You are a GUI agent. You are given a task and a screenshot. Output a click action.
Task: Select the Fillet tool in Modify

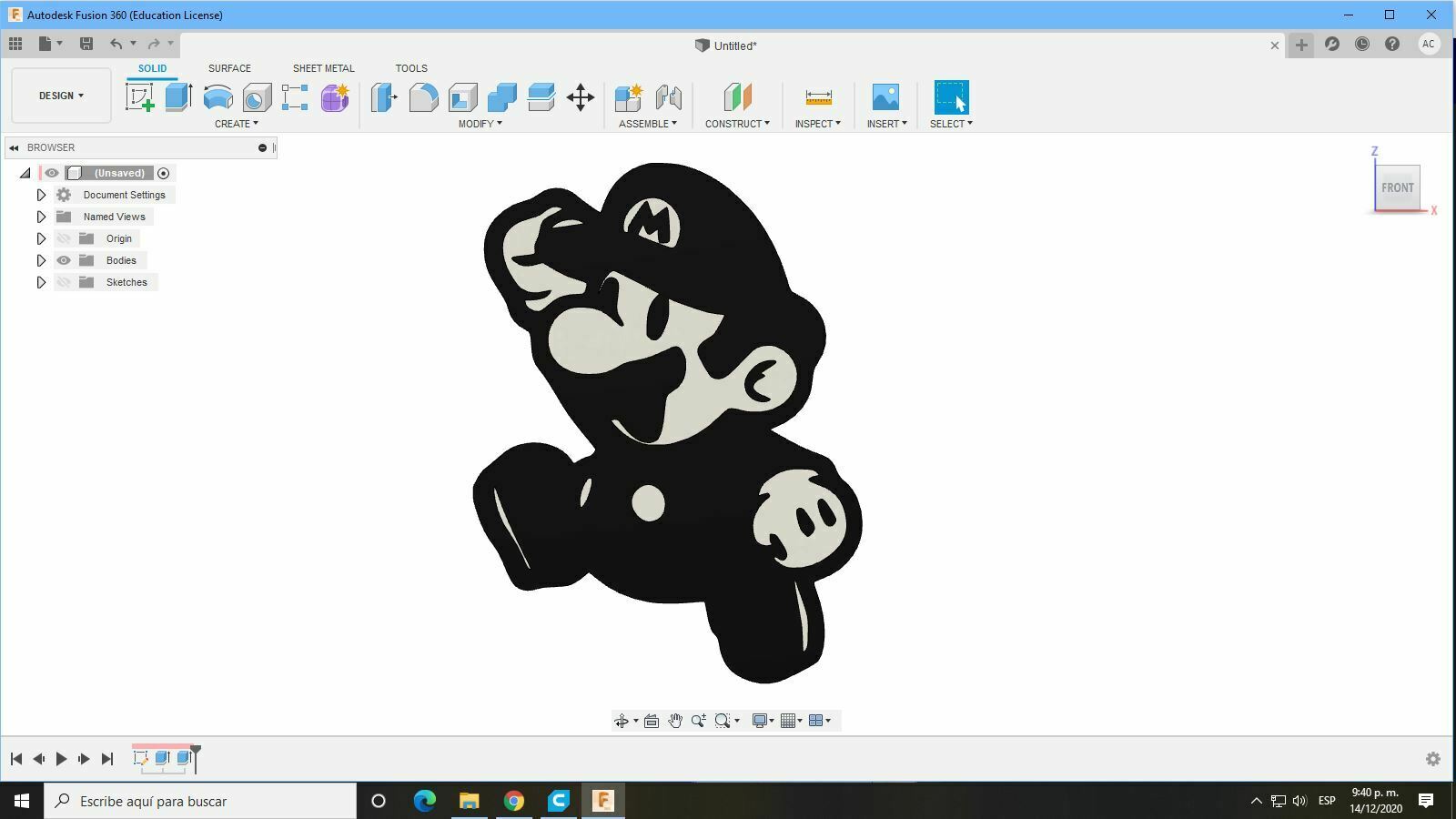tap(424, 97)
